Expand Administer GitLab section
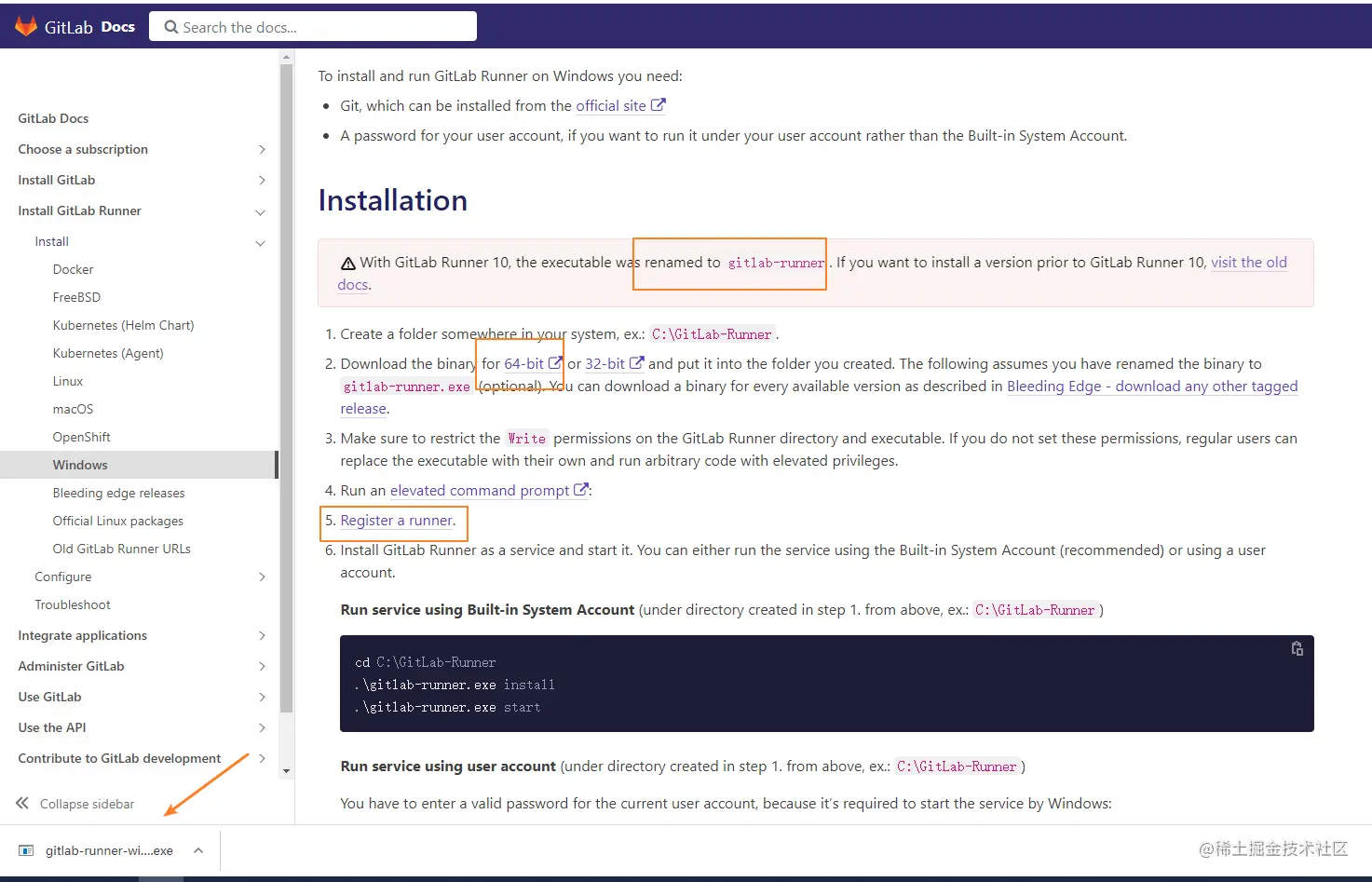Viewport: 1372px width, 882px height. point(262,666)
